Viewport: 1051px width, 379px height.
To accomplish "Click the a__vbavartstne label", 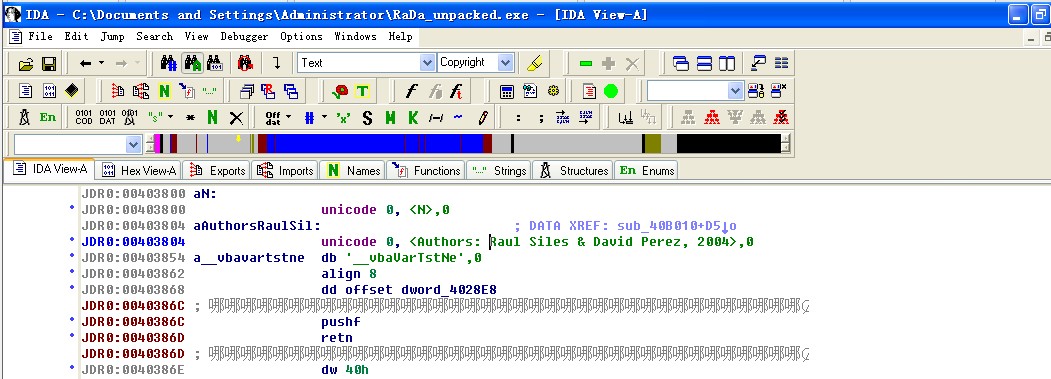I will (x=249, y=258).
